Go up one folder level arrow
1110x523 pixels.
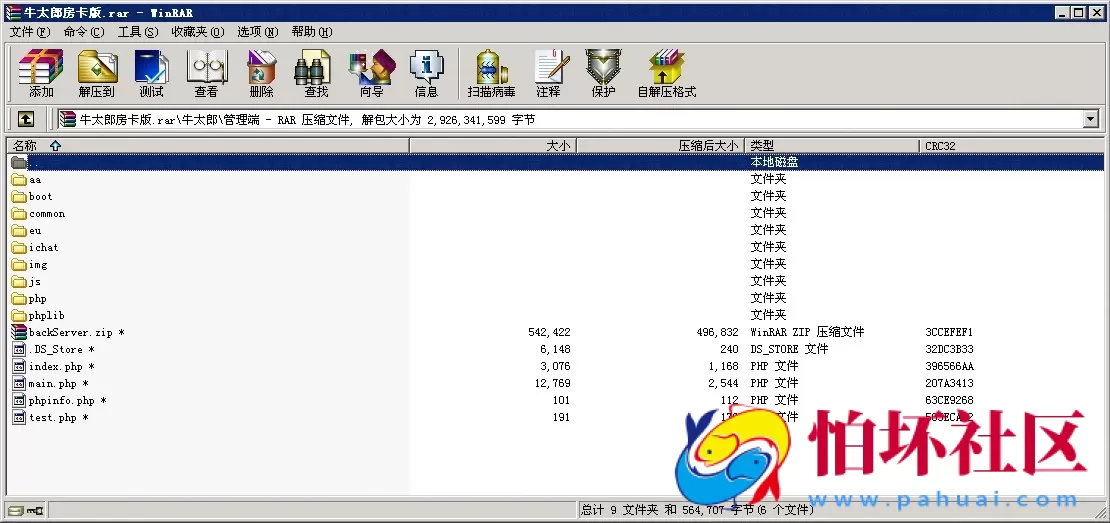[x=25, y=120]
